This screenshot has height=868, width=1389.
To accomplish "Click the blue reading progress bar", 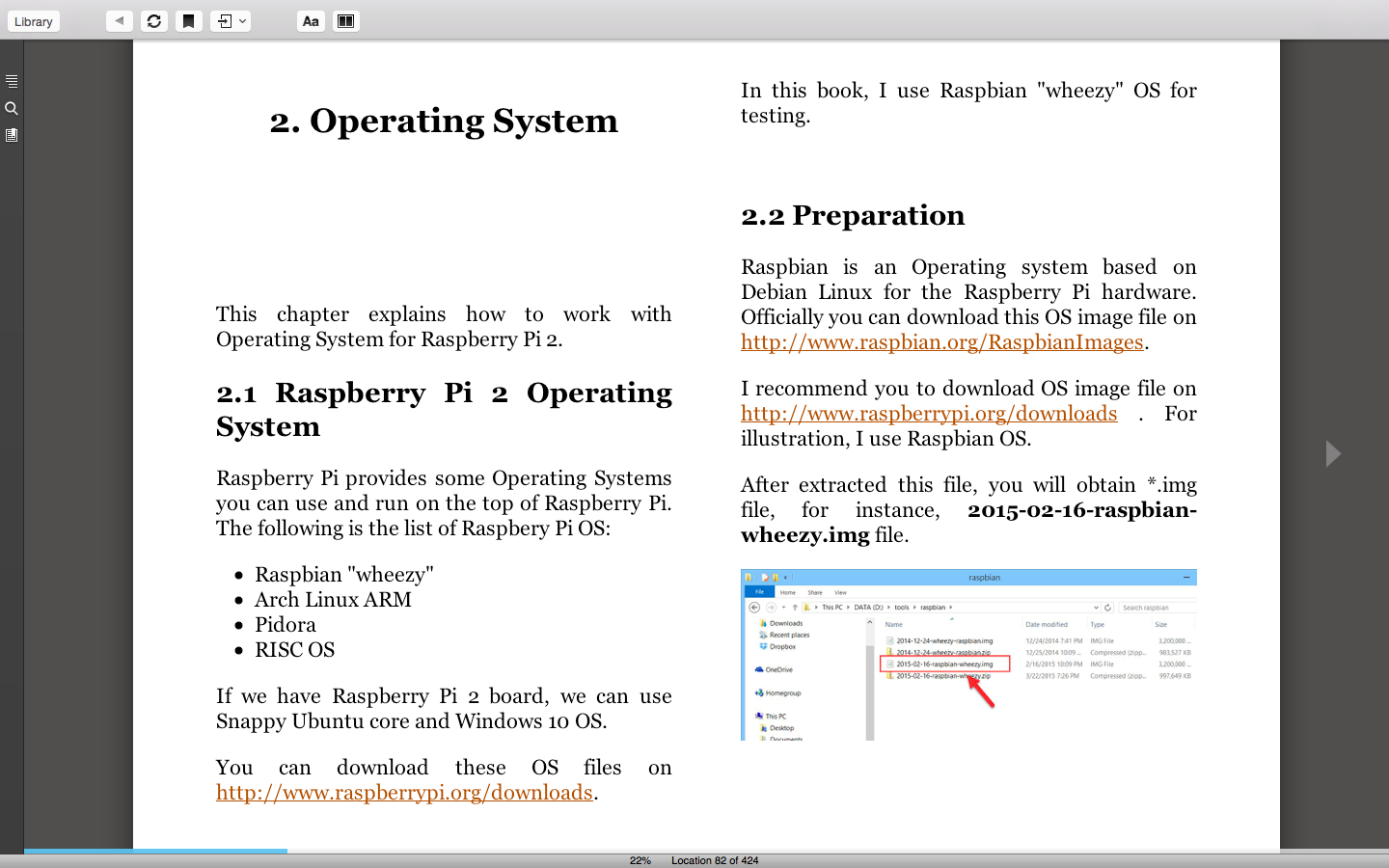I will [155, 851].
